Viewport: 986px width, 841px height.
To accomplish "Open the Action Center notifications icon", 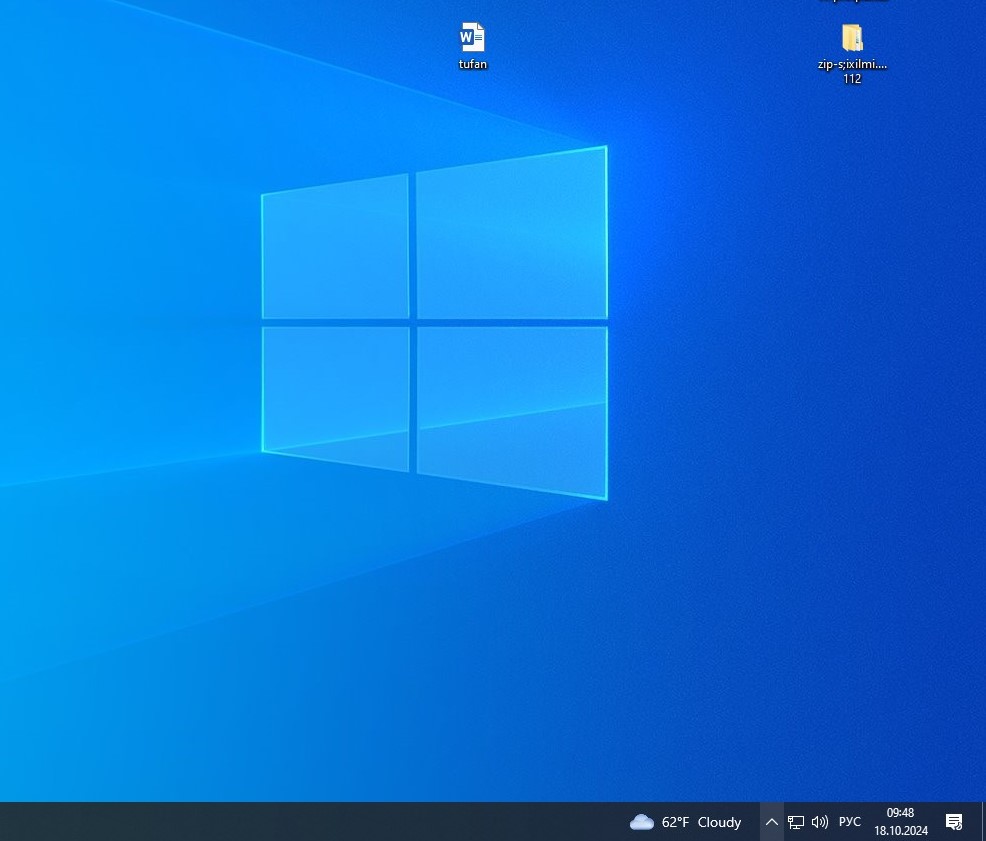I will tap(954, 822).
